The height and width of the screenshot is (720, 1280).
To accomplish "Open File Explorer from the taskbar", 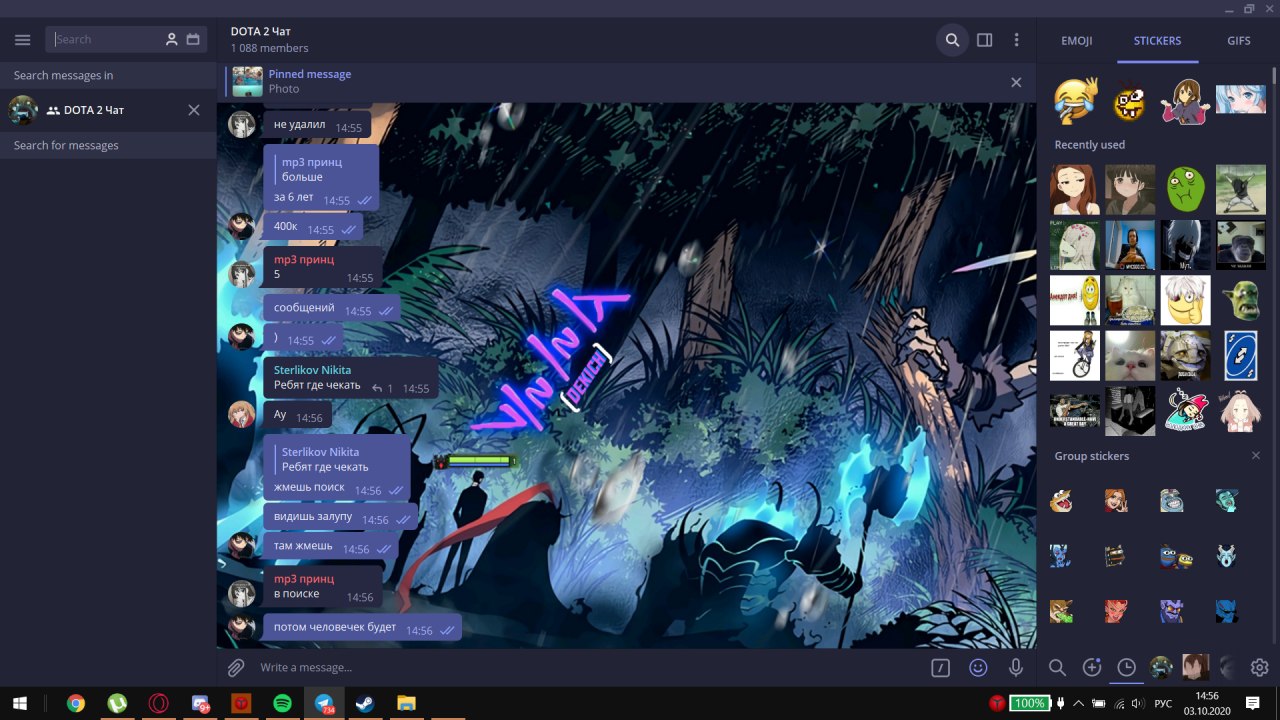I will tap(405, 704).
